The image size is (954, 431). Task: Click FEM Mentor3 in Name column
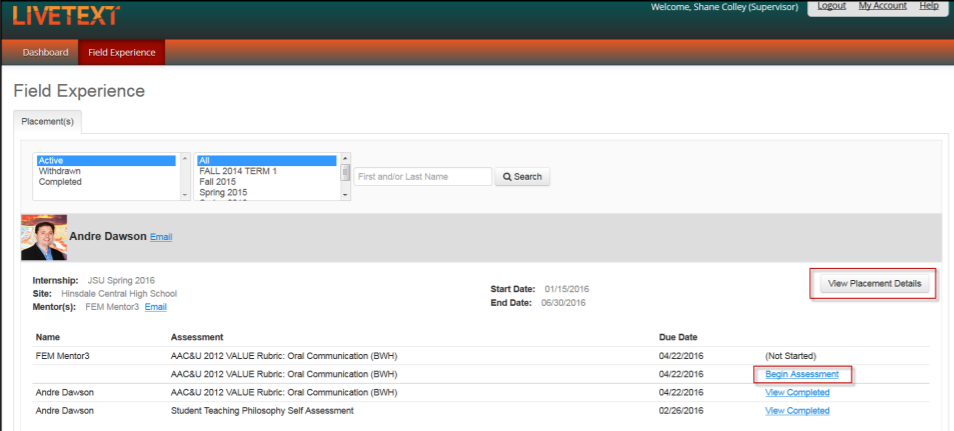(63, 356)
